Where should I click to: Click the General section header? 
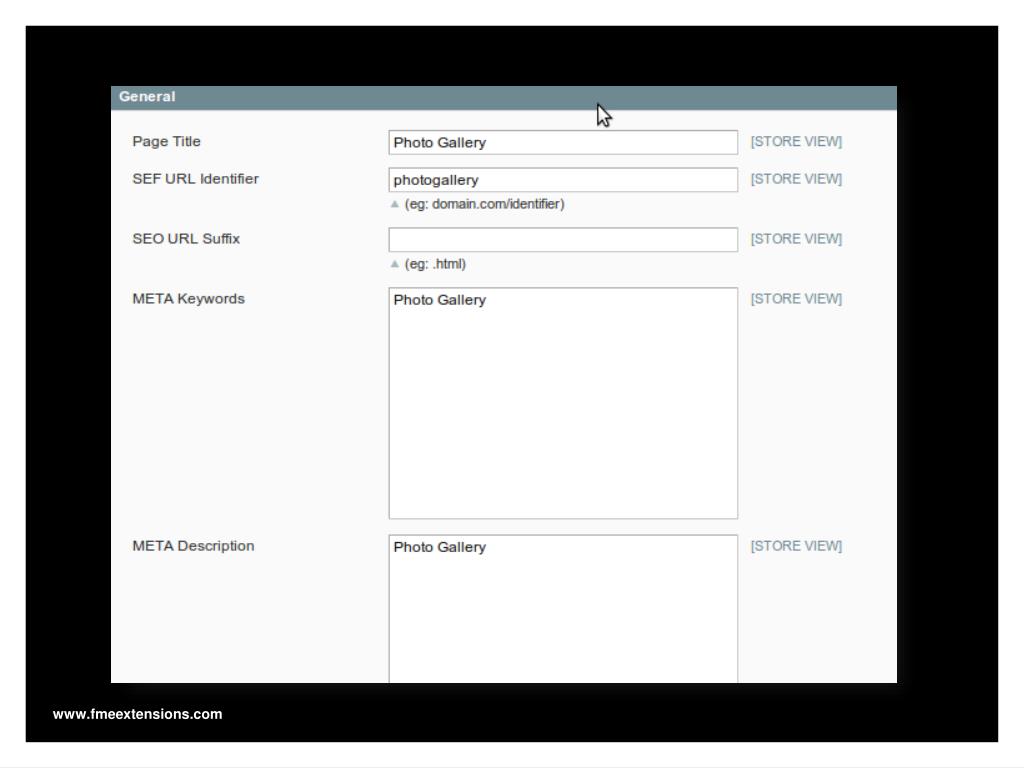click(504, 97)
